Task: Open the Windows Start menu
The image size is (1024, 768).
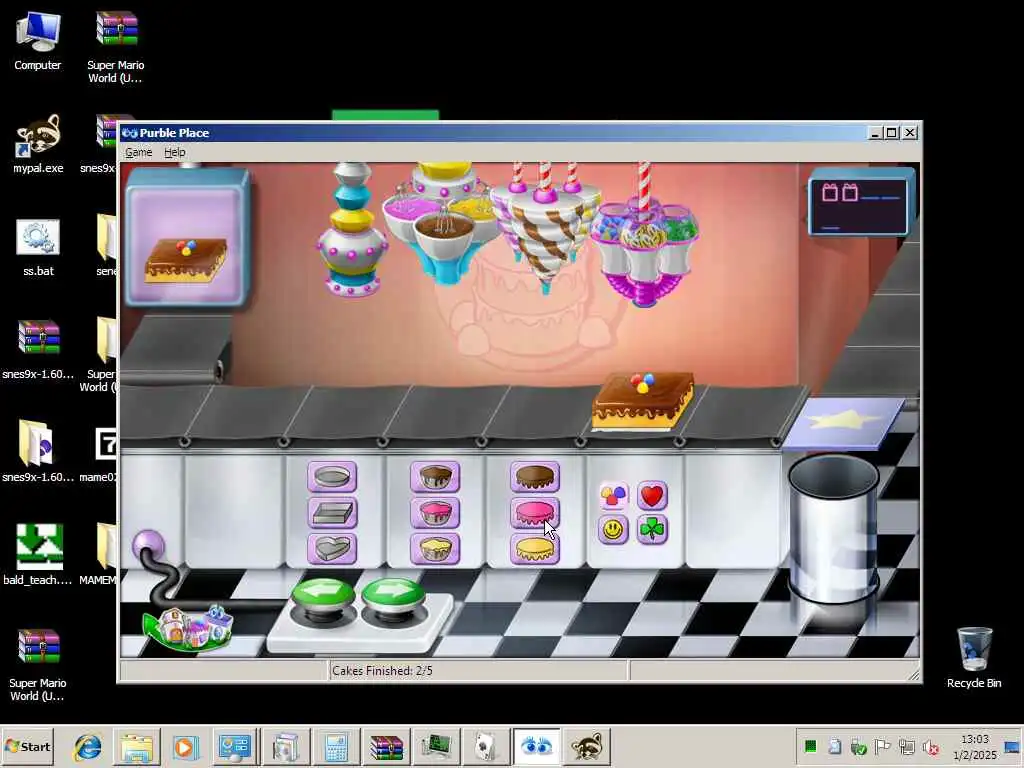Action: tap(27, 746)
